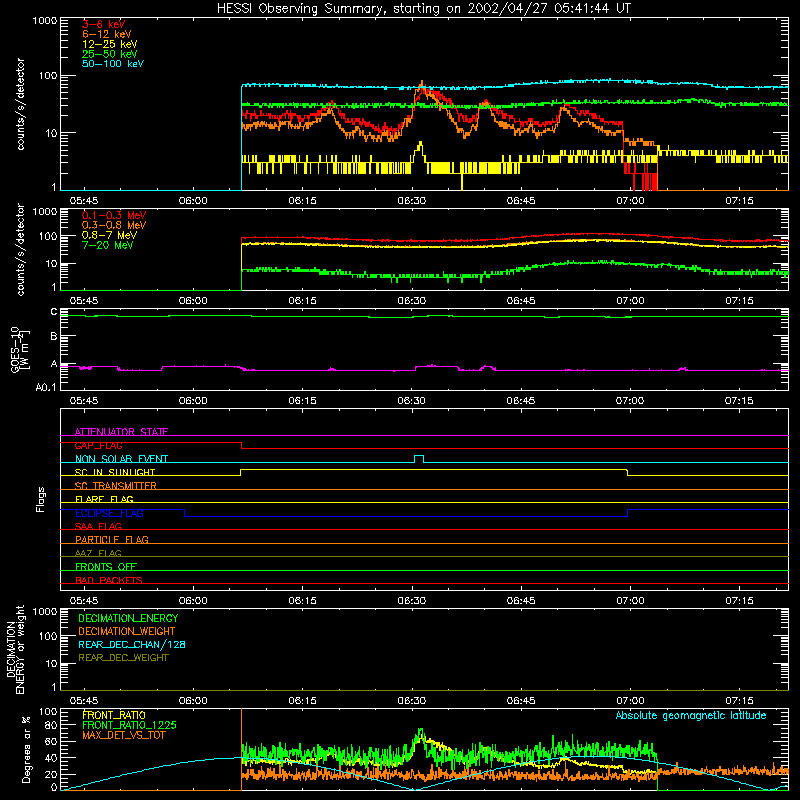Click the SAA_FLAG label
800x800 pixels.
coord(98,526)
